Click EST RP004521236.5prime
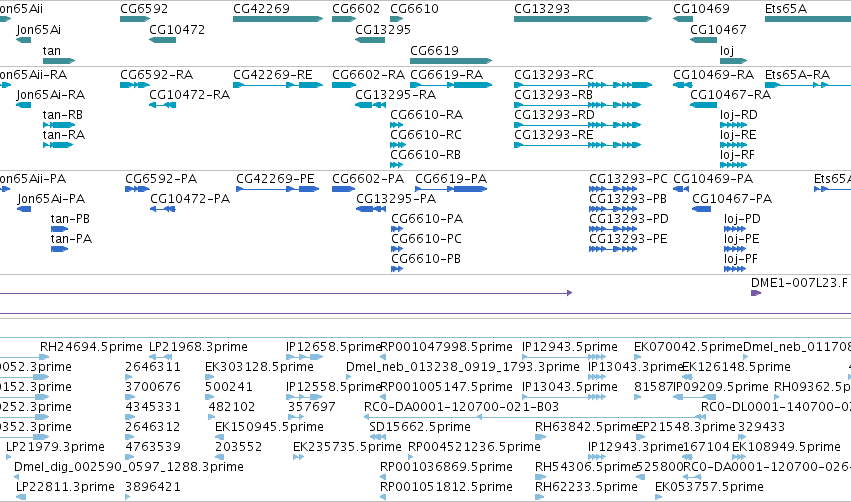The height and width of the screenshot is (502, 851). [x=474, y=447]
